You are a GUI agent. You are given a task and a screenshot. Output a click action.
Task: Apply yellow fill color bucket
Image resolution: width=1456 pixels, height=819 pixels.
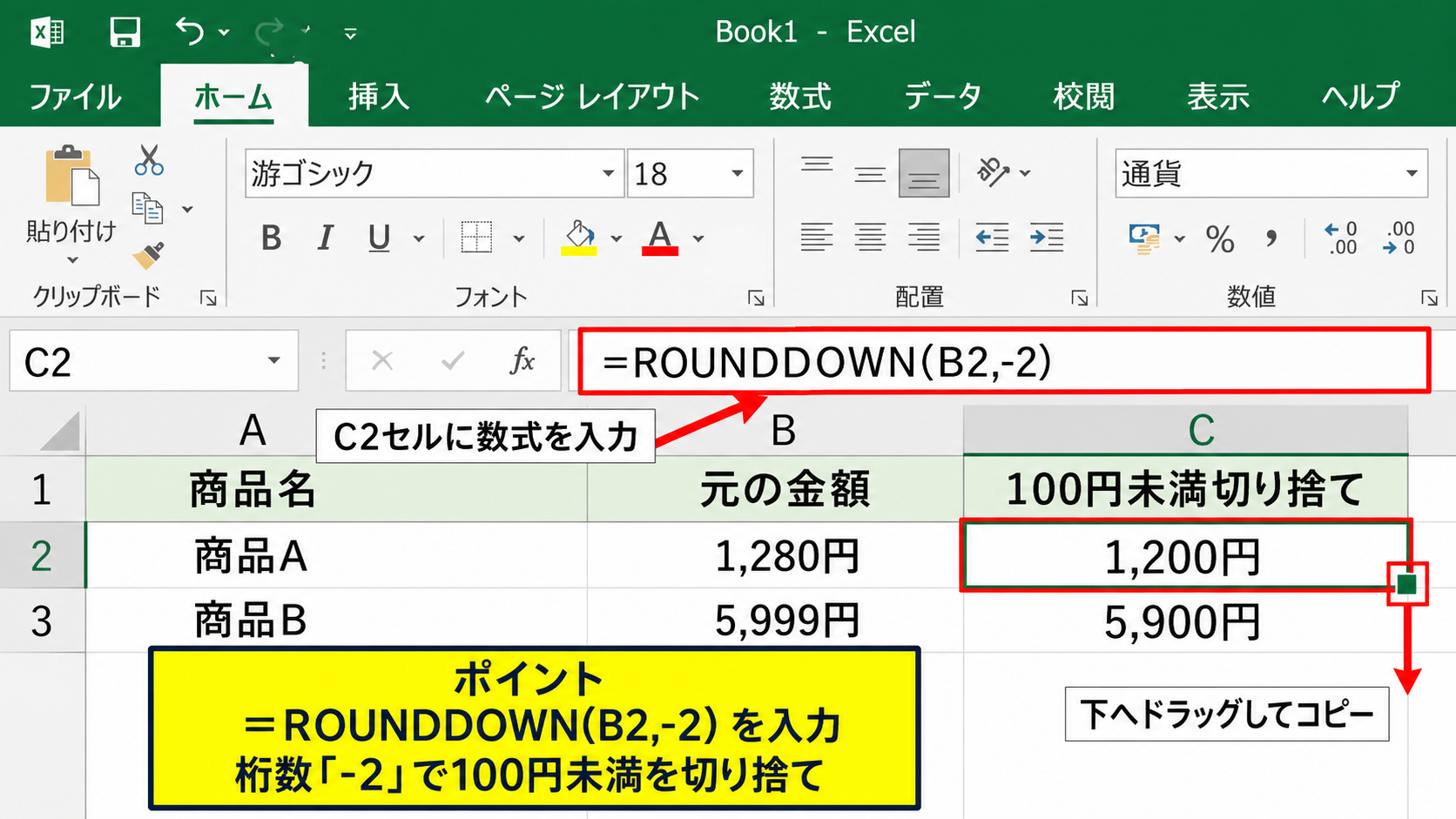coord(579,238)
